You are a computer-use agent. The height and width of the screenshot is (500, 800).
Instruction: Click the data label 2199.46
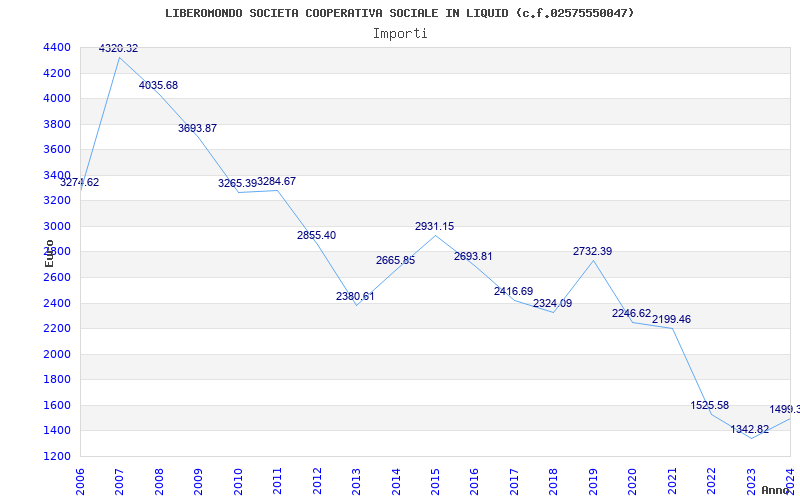[x=671, y=319]
